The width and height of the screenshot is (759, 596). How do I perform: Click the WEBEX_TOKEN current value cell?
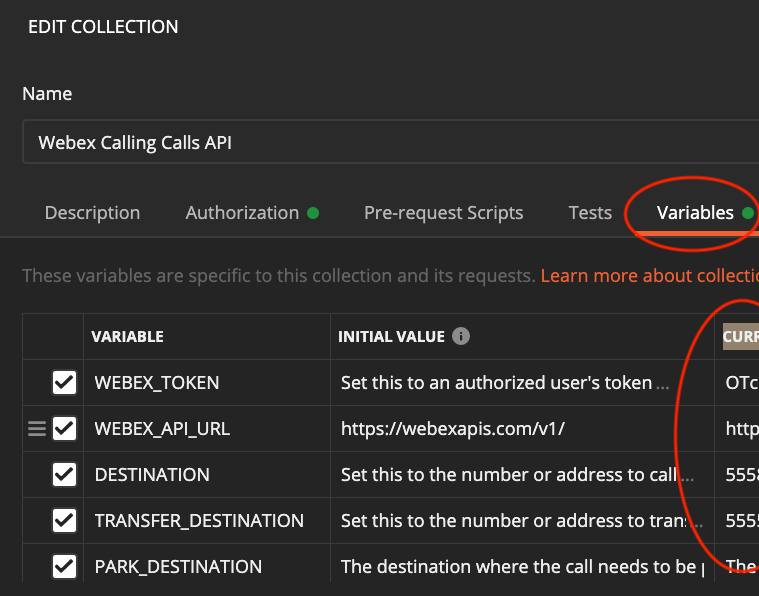[737, 382]
